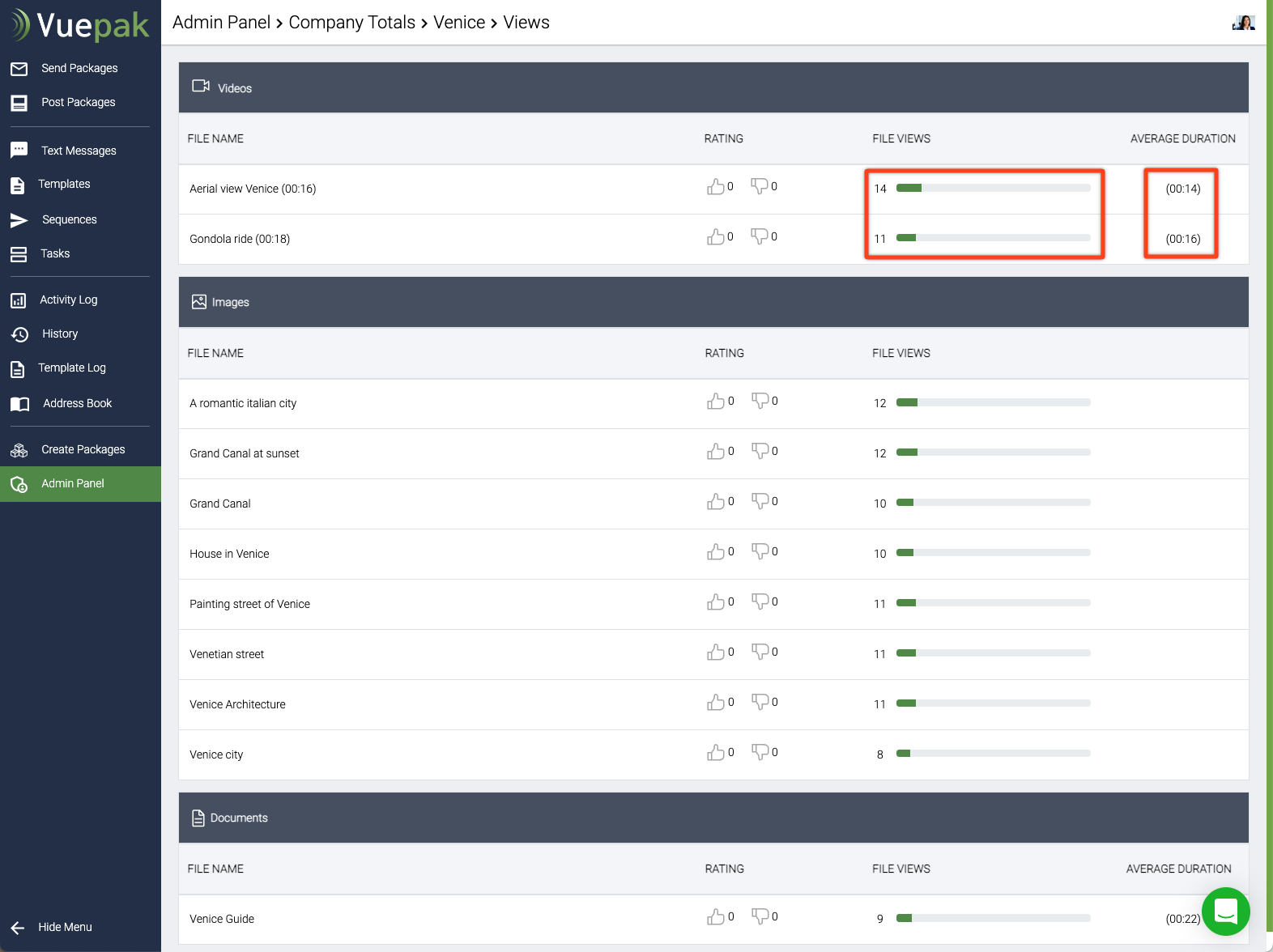1273x952 pixels.
Task: Thumbs down Gondola ride video
Action: tap(759, 236)
